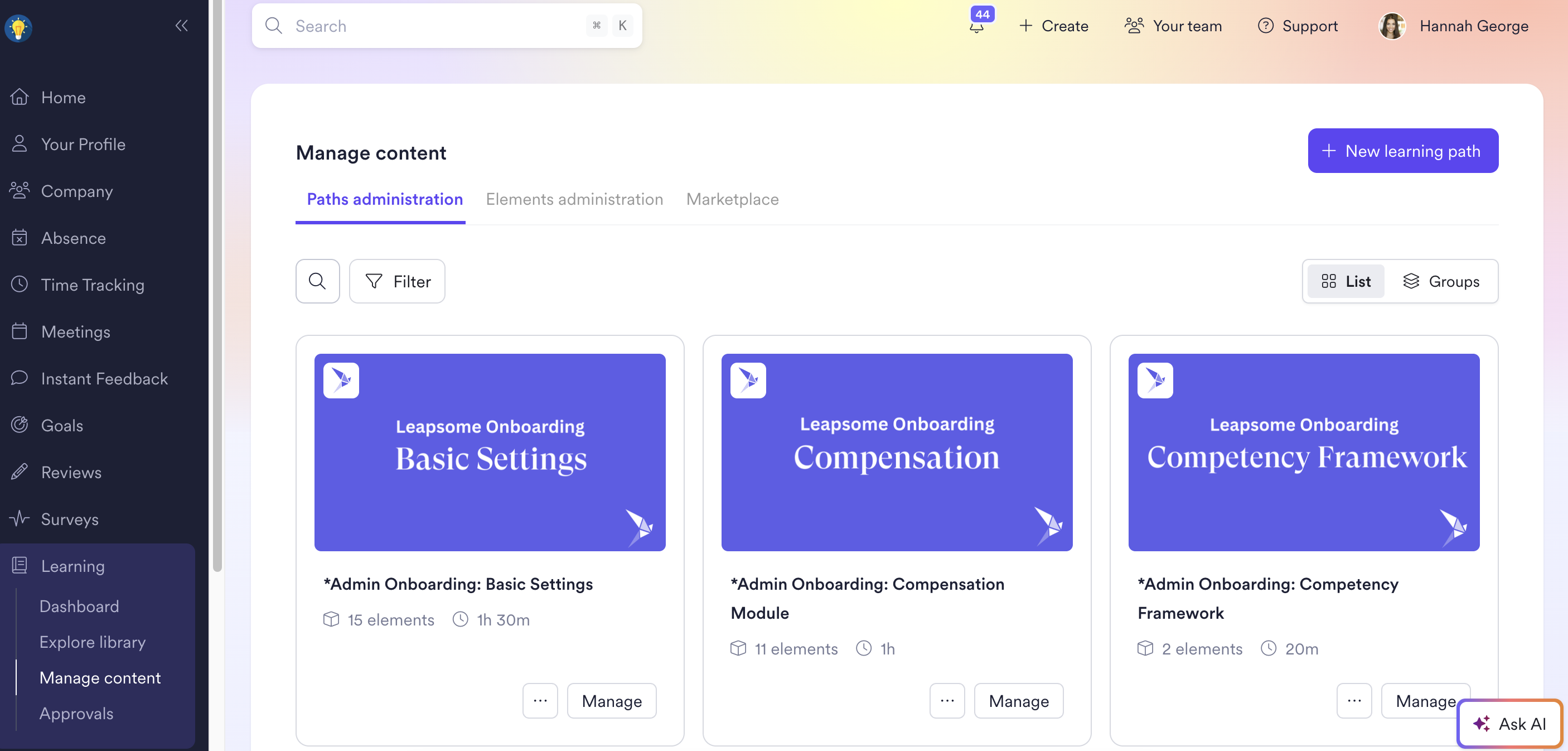This screenshot has width=1568, height=751.
Task: Open more options for Compensation Module path
Action: [946, 700]
